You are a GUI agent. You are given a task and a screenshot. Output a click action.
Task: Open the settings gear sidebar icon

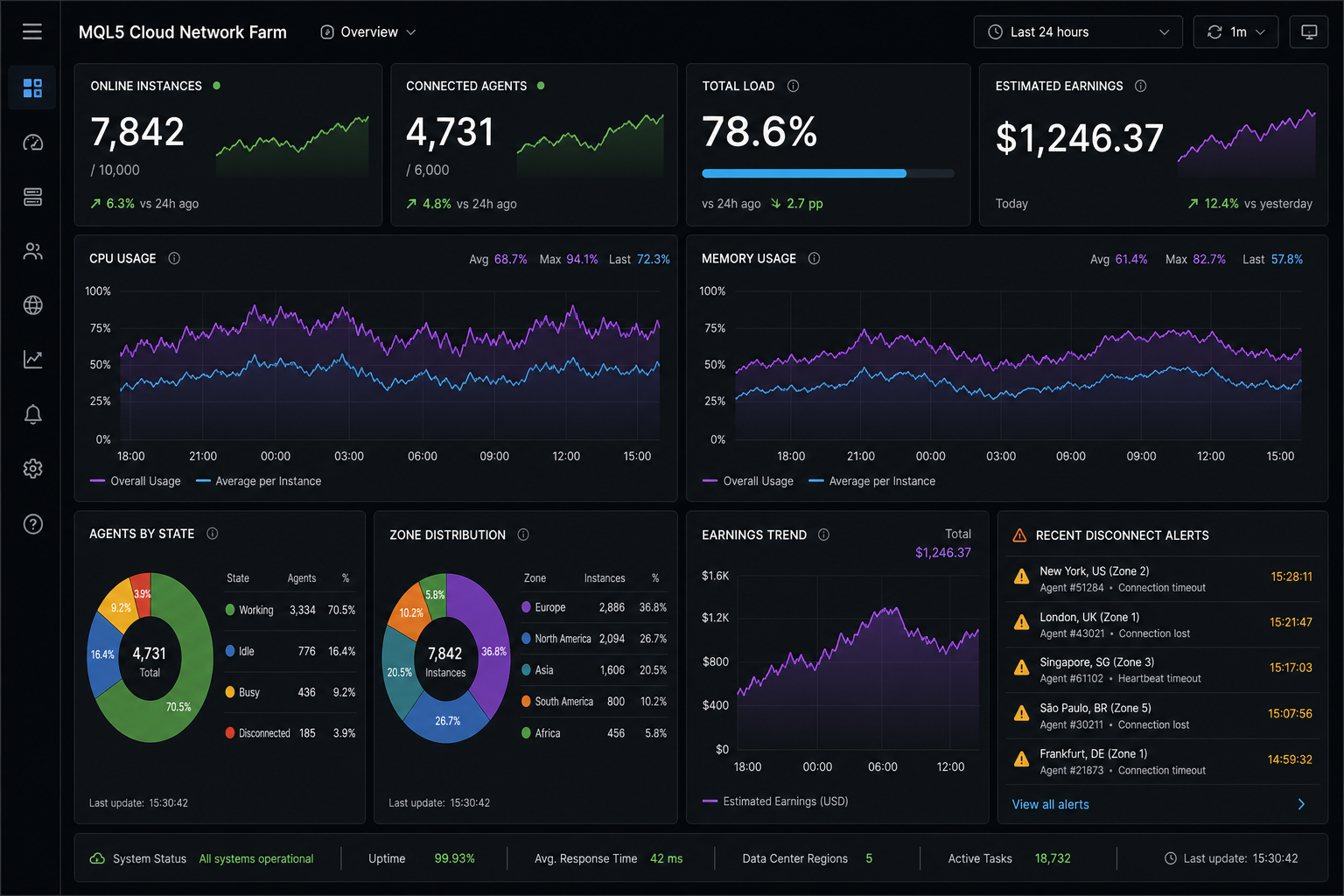pos(32,469)
